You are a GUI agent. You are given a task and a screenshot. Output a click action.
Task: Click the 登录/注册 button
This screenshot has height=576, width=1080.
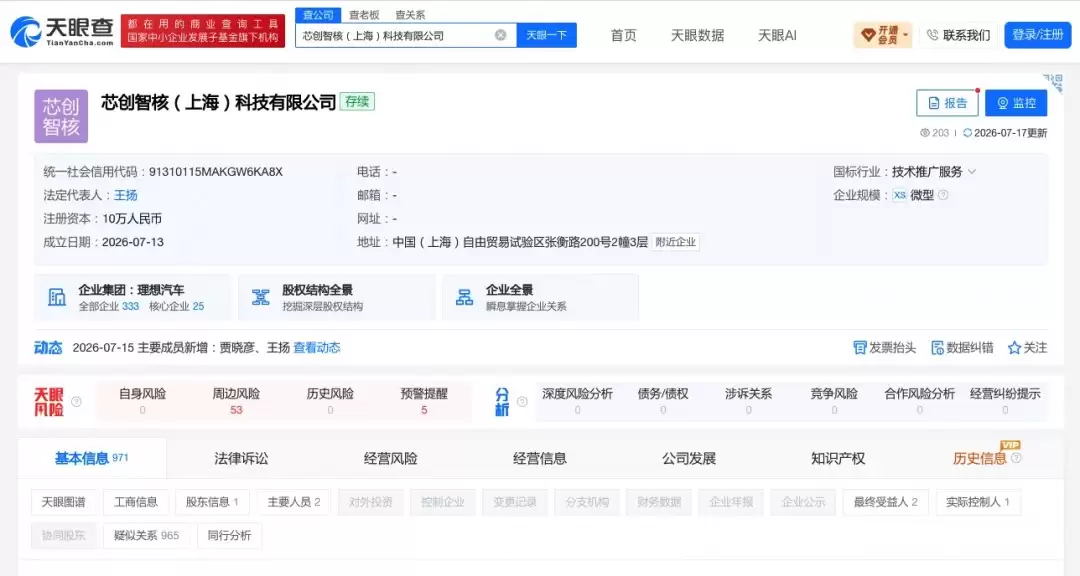1037,35
